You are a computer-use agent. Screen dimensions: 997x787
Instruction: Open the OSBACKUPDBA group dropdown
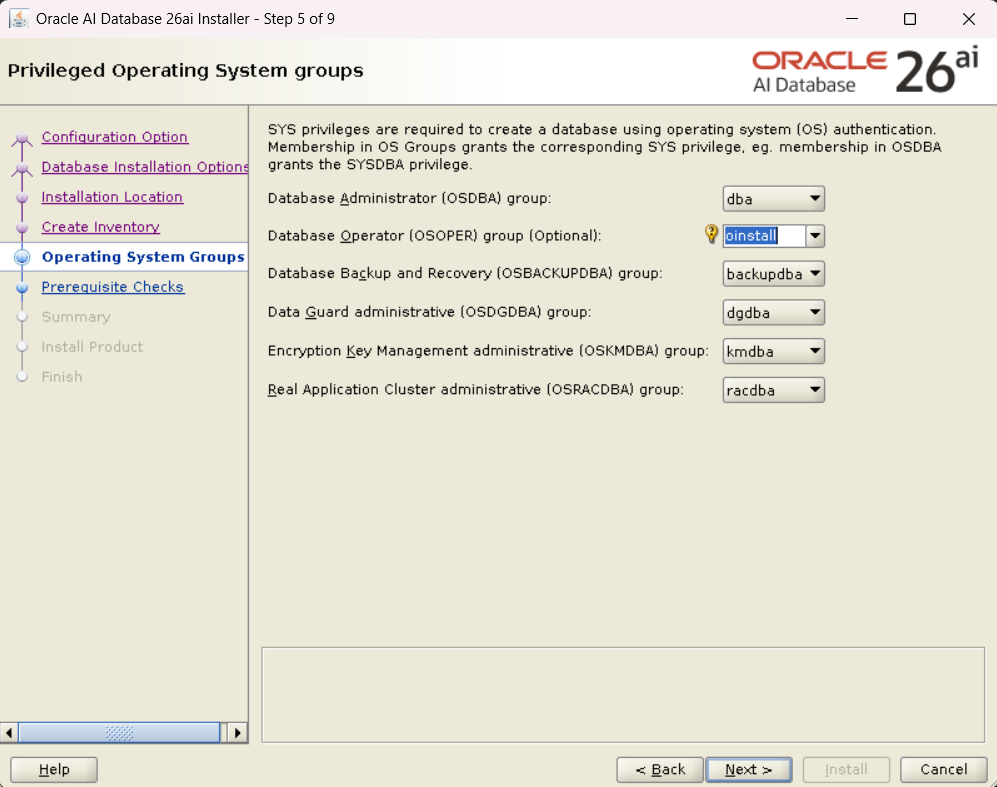773,274
